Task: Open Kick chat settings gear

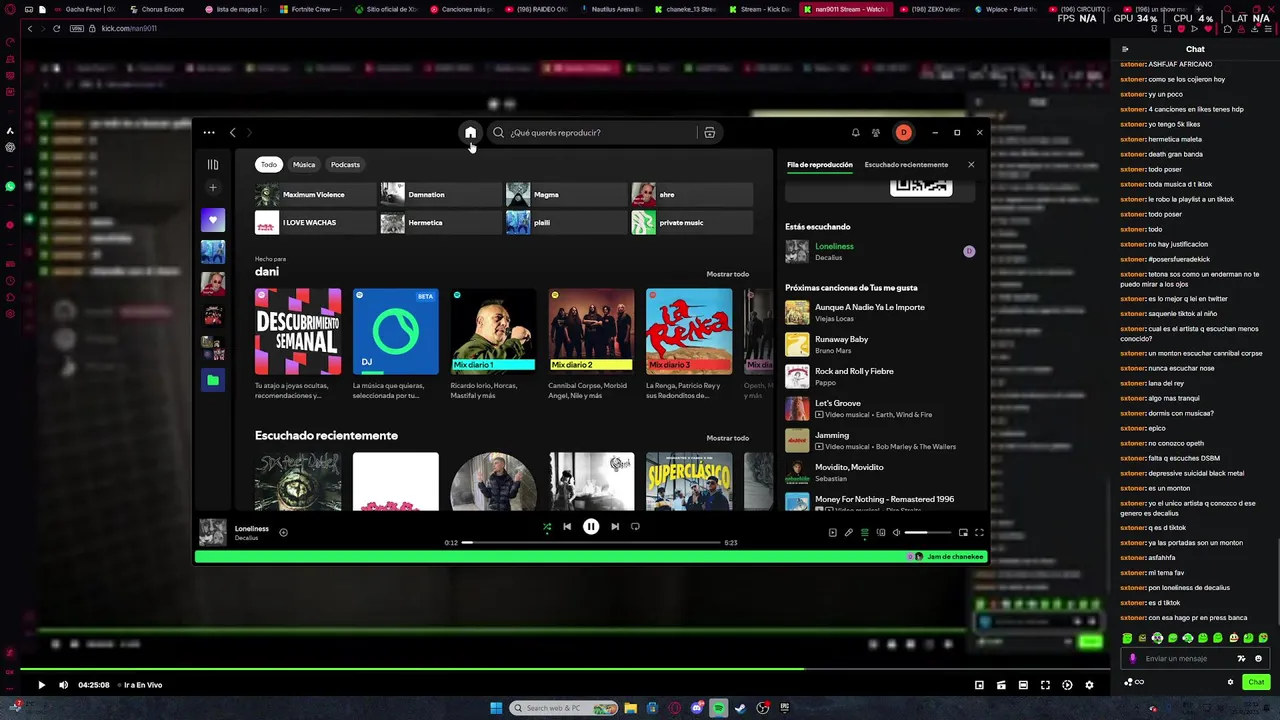Action: (1230, 682)
